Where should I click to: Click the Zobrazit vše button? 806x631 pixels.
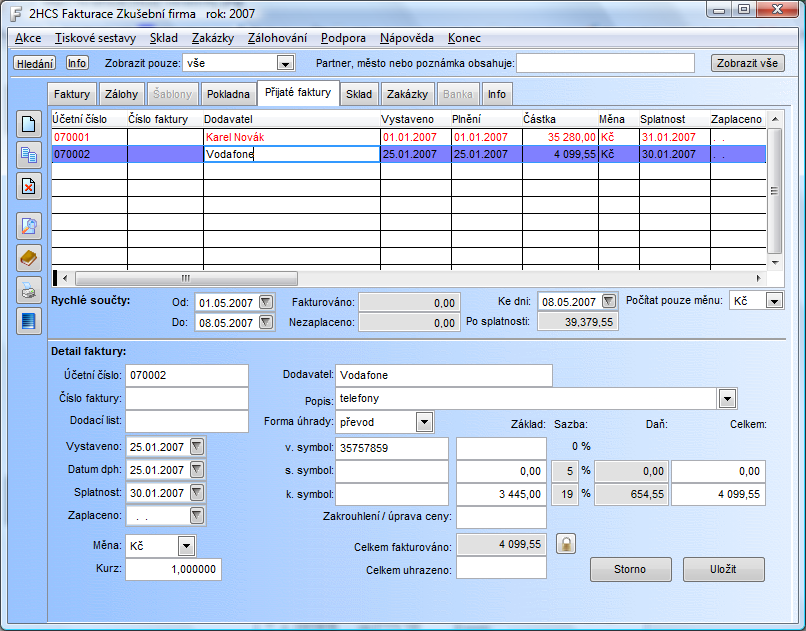pos(748,63)
